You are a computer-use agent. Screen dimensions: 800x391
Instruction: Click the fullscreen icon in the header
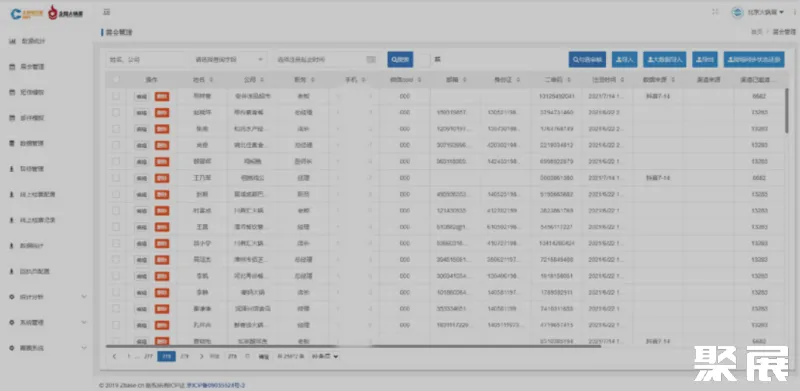point(715,12)
